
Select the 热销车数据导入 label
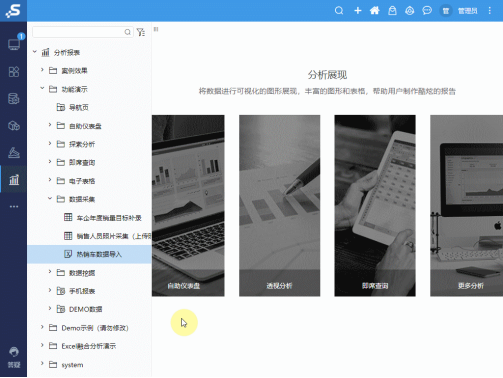(99, 254)
